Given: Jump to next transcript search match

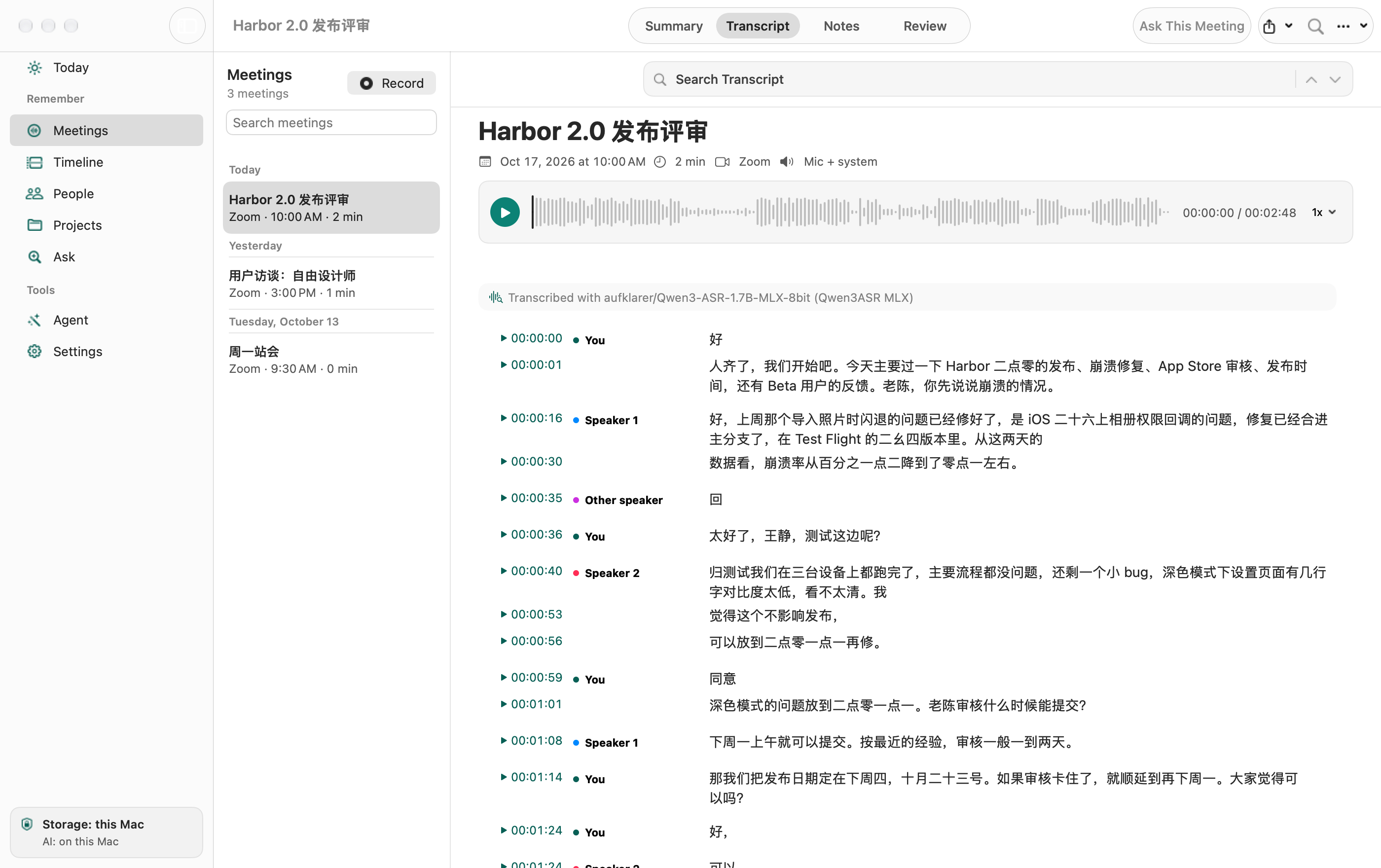Looking at the screenshot, I should click(x=1335, y=80).
